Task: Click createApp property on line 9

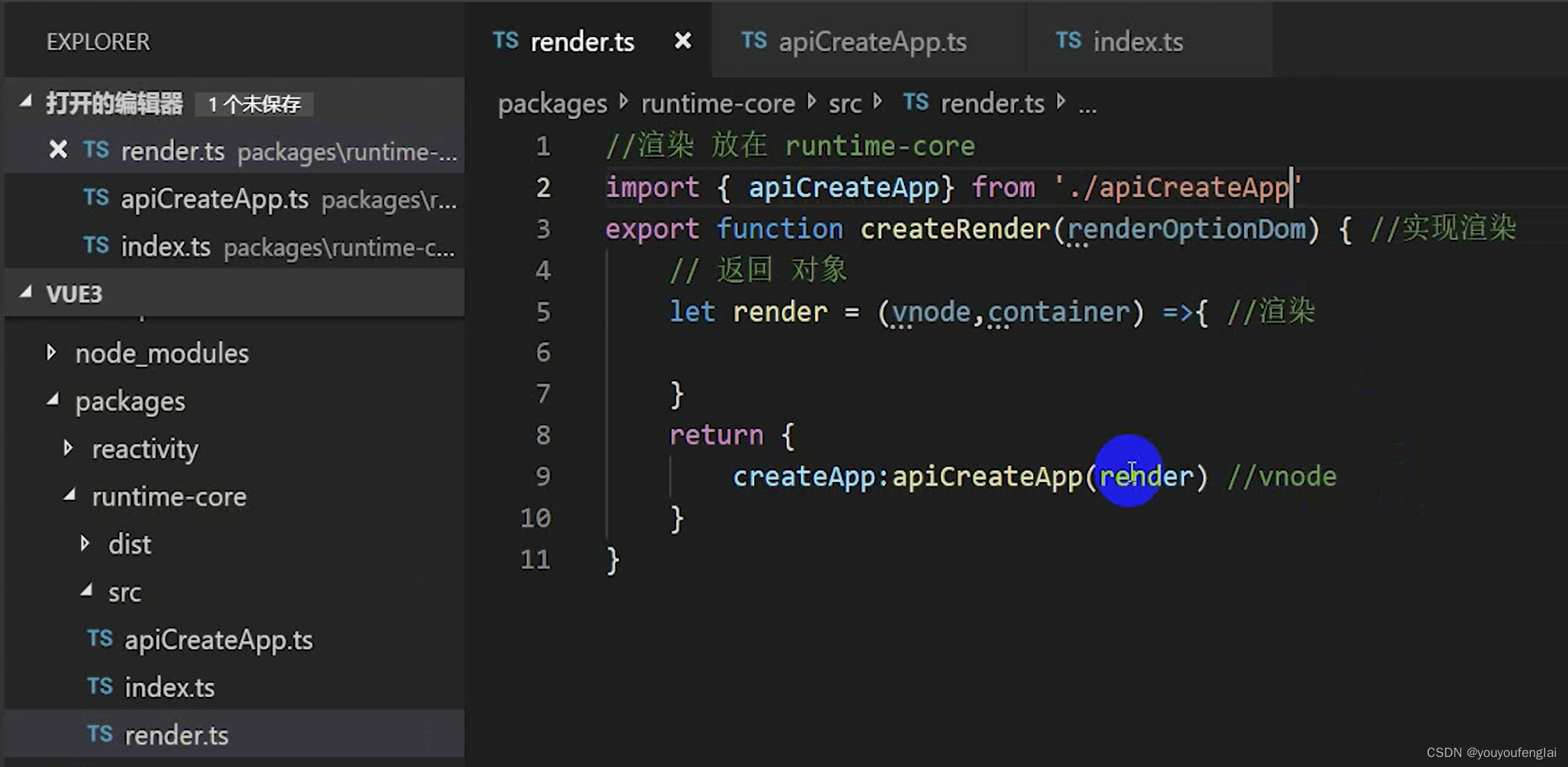Action: [x=804, y=476]
